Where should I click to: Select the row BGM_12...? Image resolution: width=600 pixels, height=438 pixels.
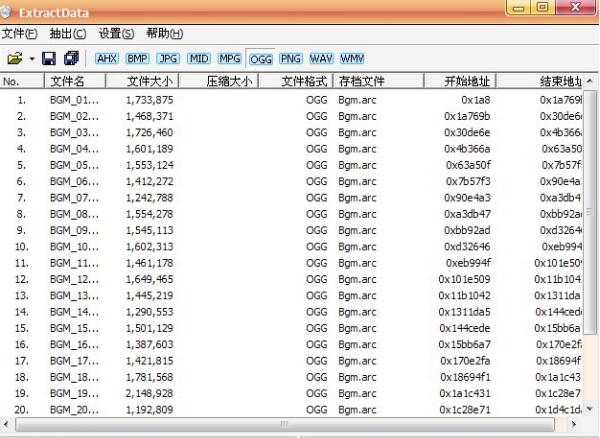[292, 279]
